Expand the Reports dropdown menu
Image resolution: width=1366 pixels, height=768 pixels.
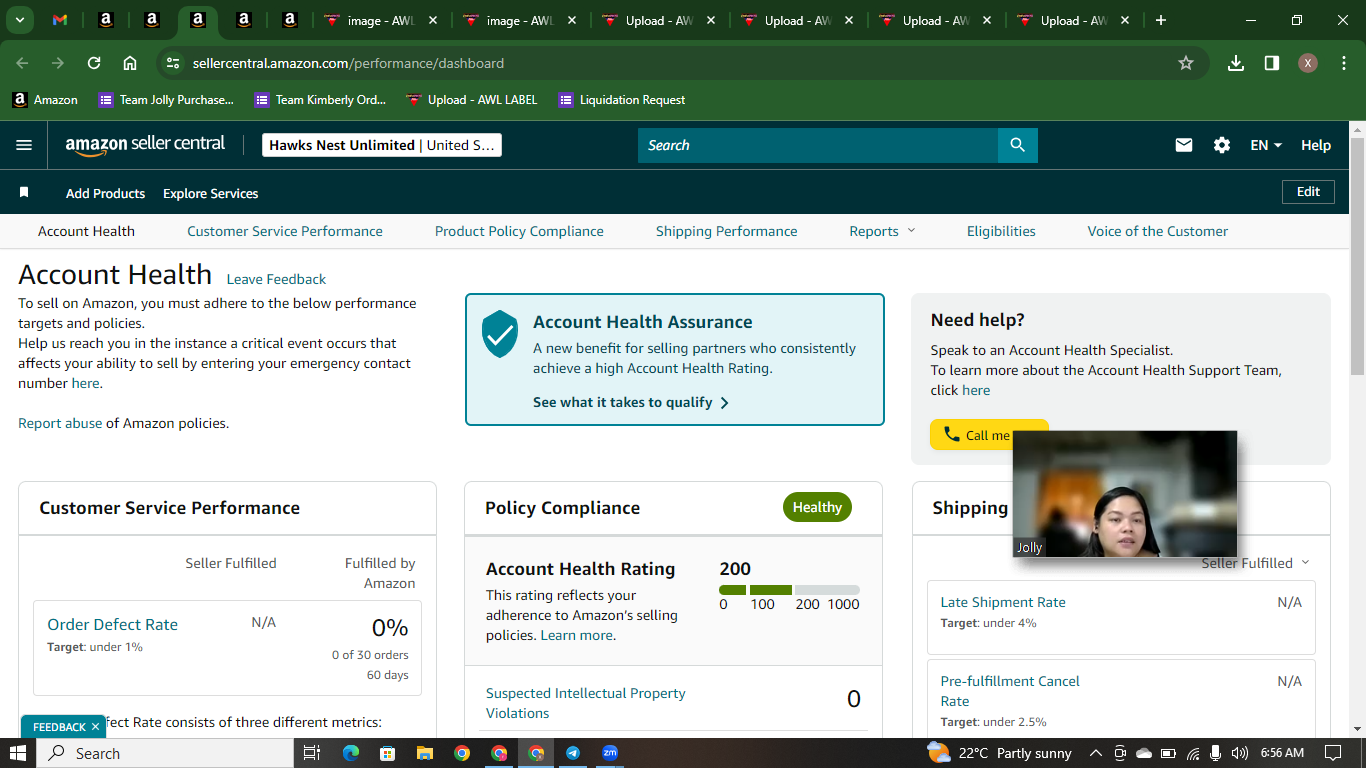click(883, 231)
